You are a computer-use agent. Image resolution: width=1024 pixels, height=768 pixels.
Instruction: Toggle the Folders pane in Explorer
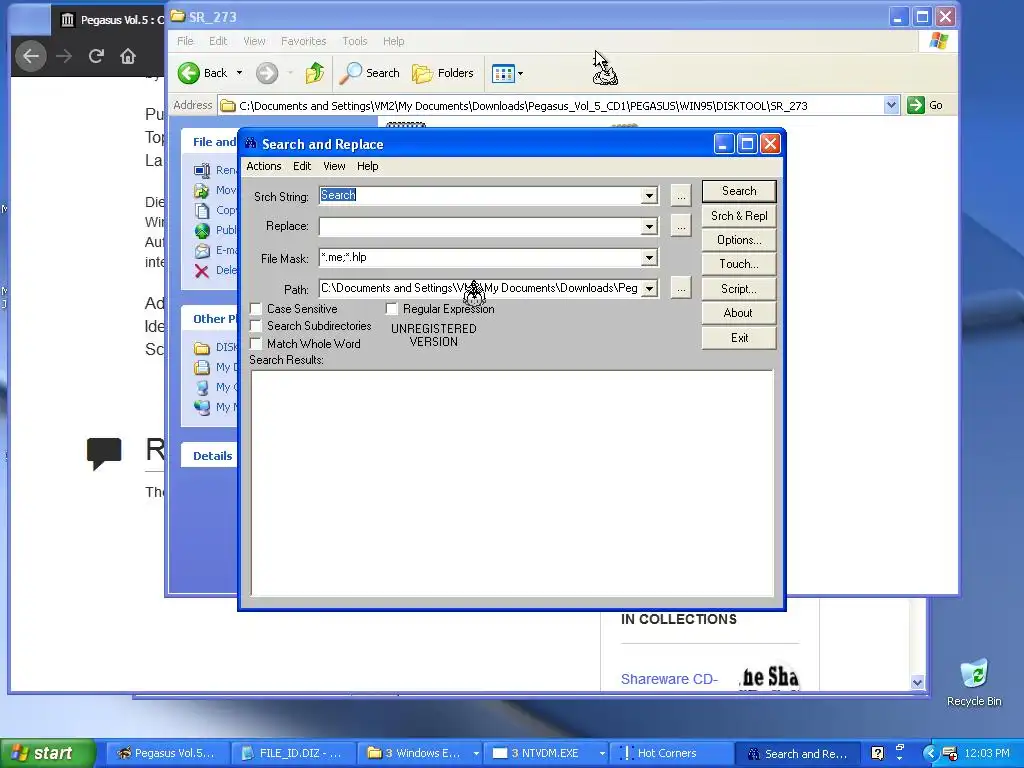point(443,72)
